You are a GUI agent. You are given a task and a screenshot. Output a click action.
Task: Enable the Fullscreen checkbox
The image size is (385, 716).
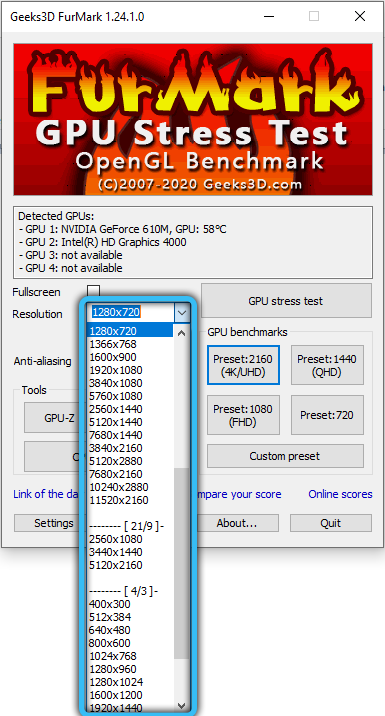click(x=93, y=291)
